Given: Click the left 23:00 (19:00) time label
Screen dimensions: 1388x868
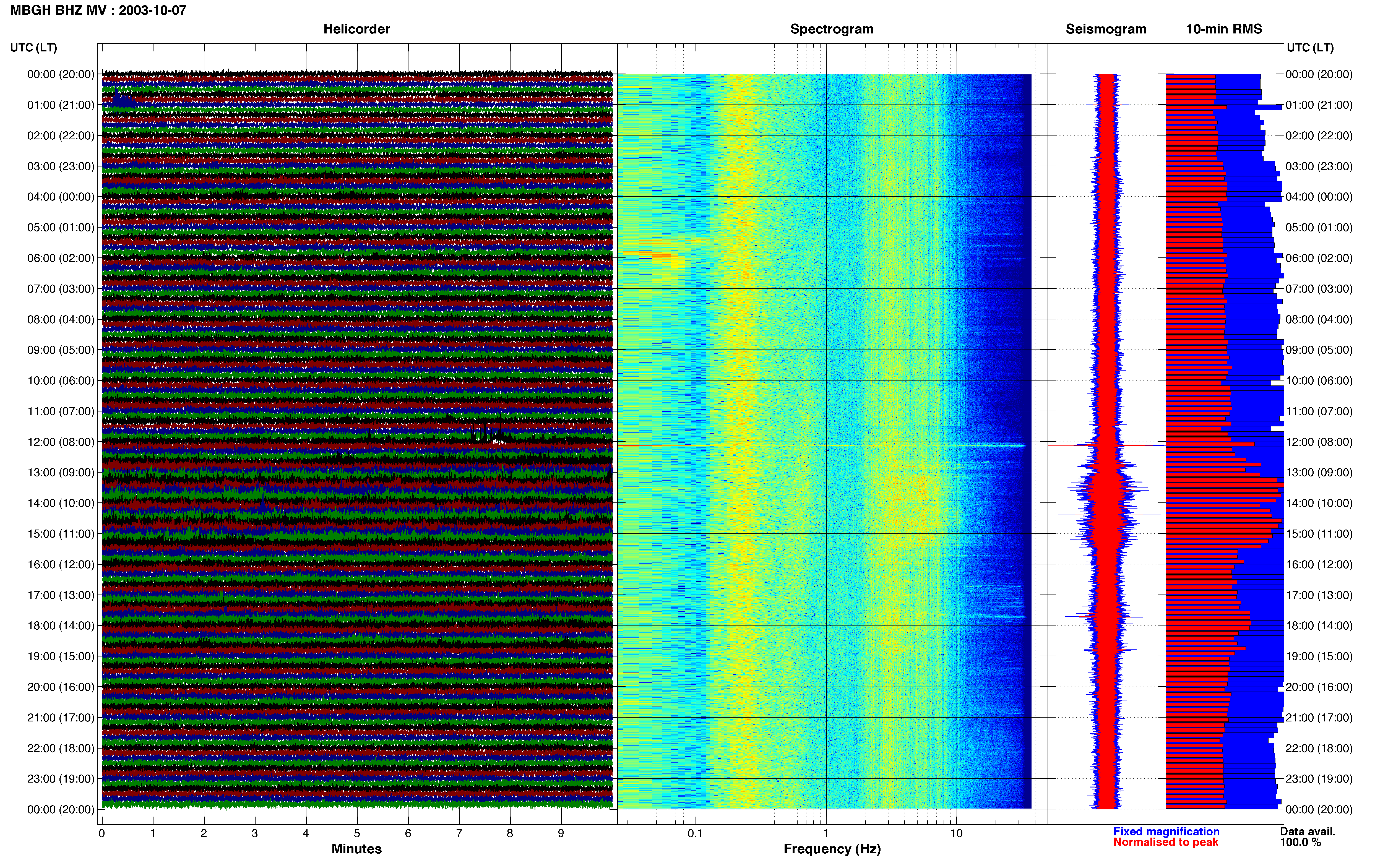Looking at the screenshot, I should (61, 779).
